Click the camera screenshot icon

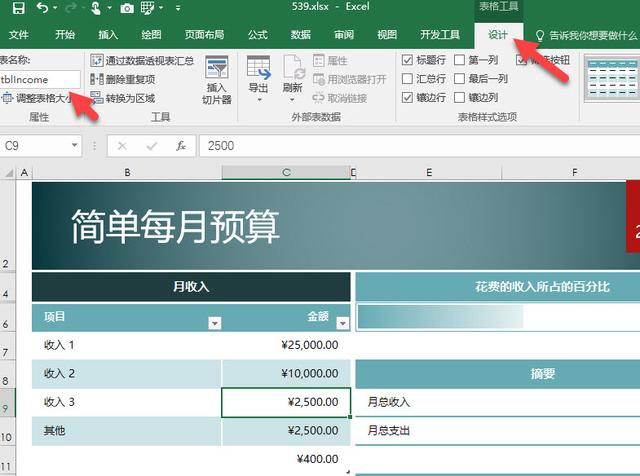[x=127, y=8]
